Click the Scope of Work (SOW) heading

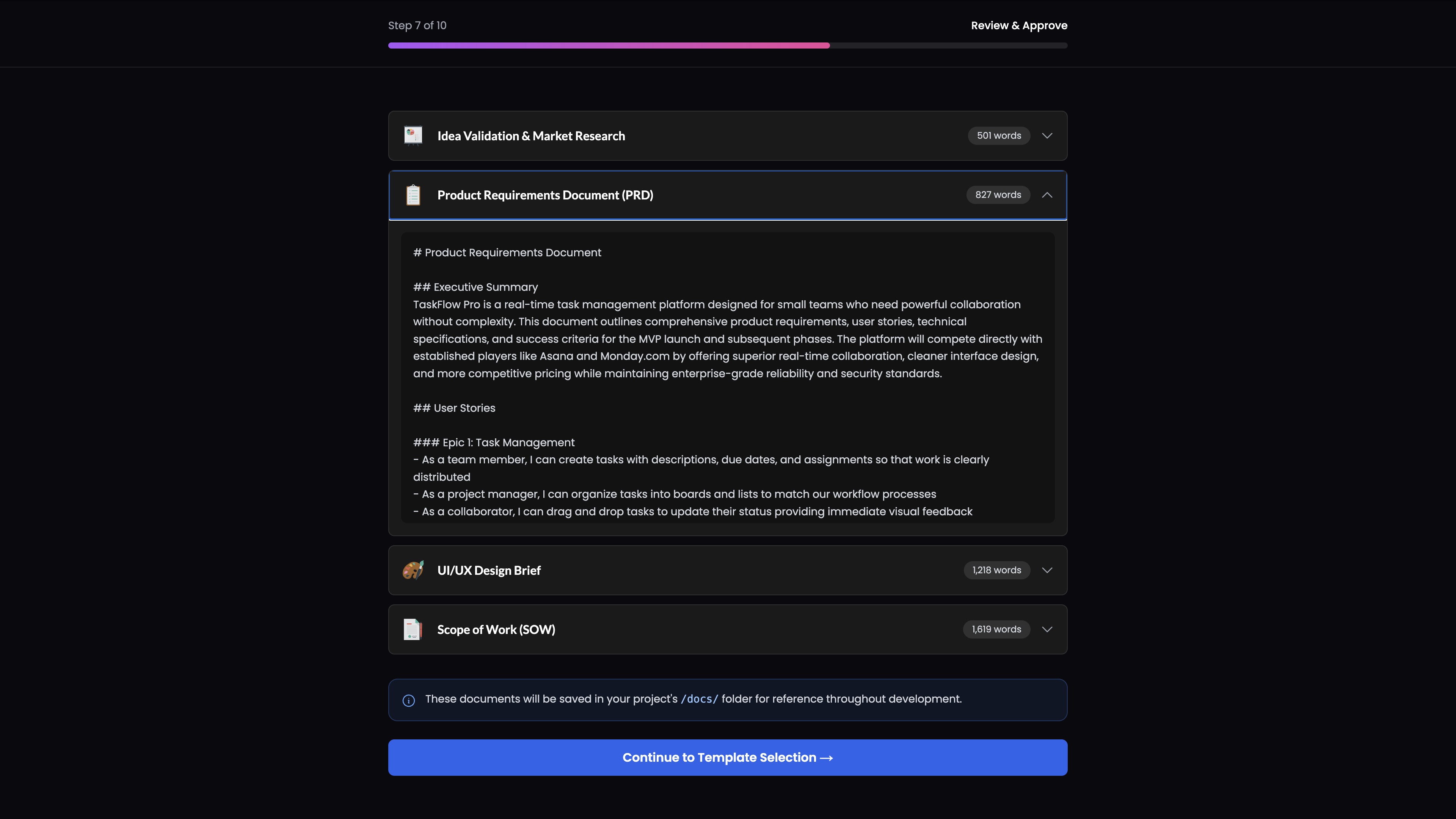pos(496,630)
